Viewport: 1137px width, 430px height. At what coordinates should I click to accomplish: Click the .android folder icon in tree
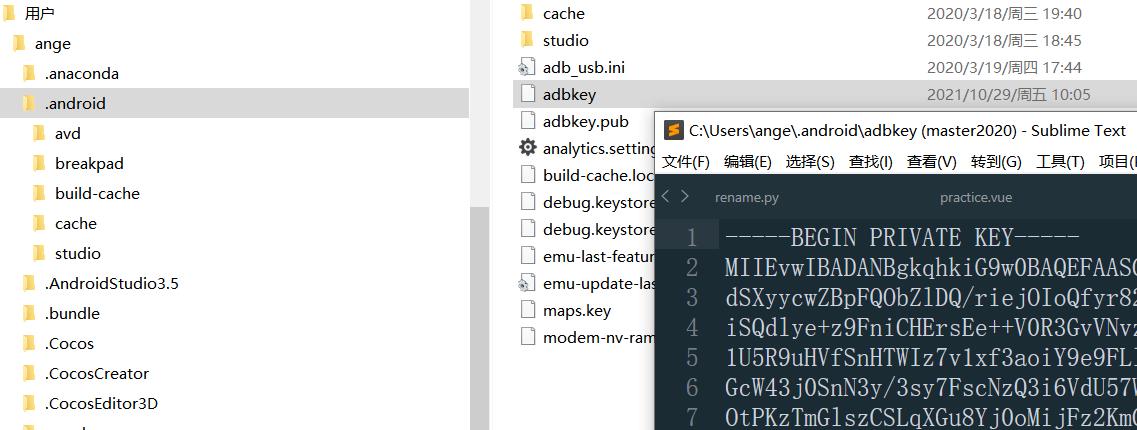pos(29,103)
